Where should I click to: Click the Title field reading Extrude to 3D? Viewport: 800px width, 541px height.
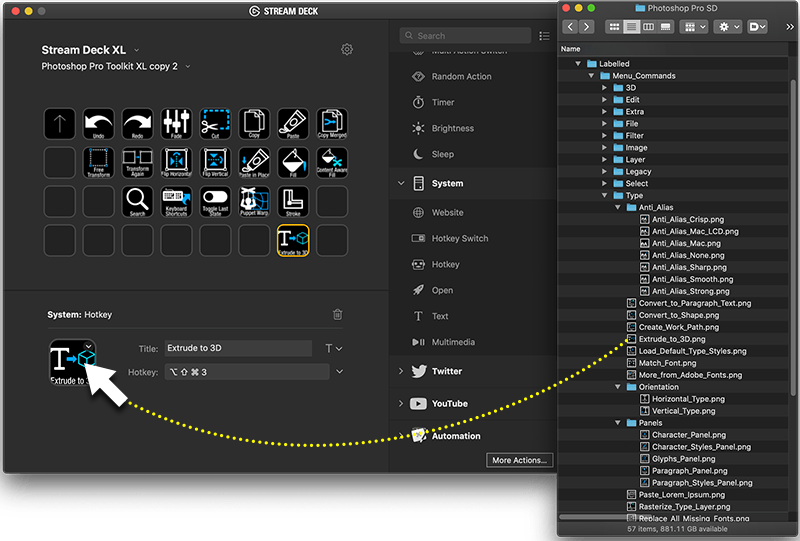tap(238, 348)
